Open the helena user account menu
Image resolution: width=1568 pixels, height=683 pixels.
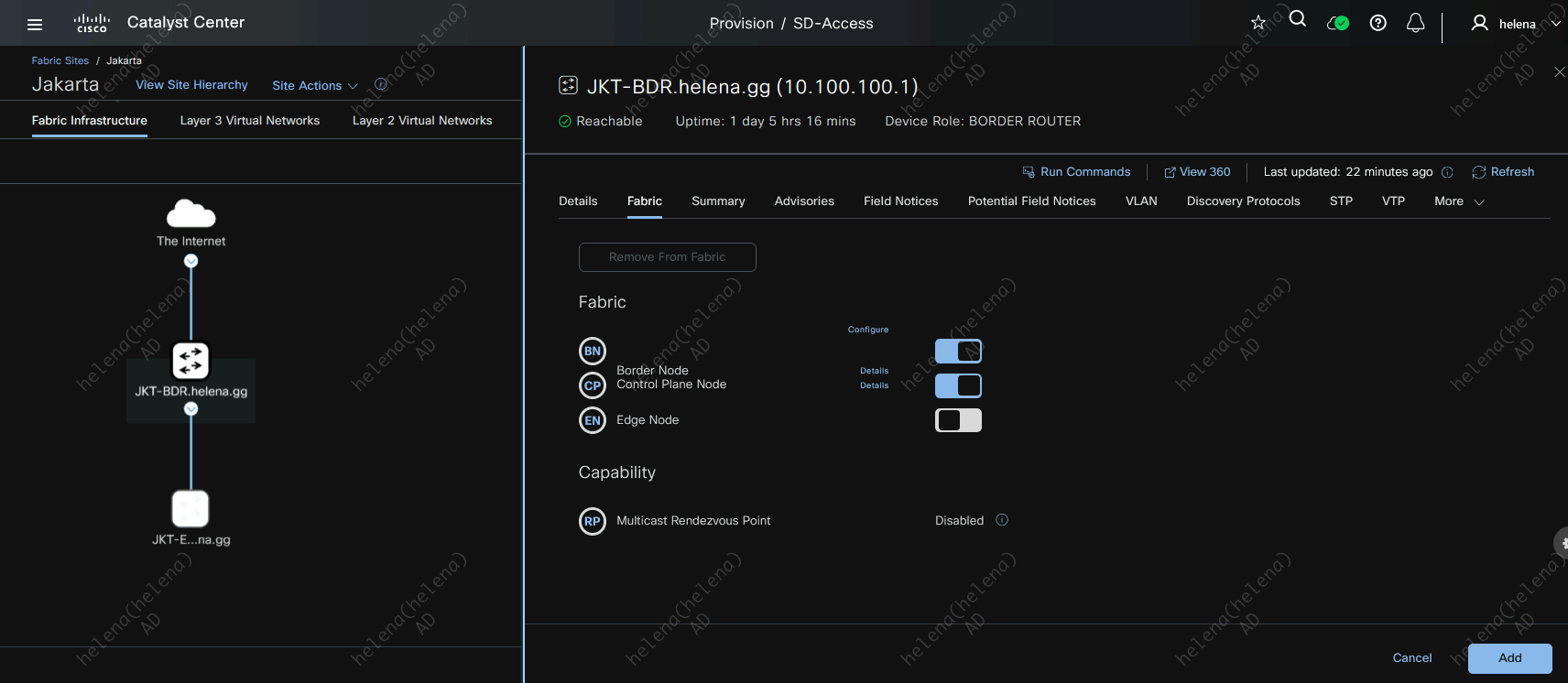[1516, 24]
